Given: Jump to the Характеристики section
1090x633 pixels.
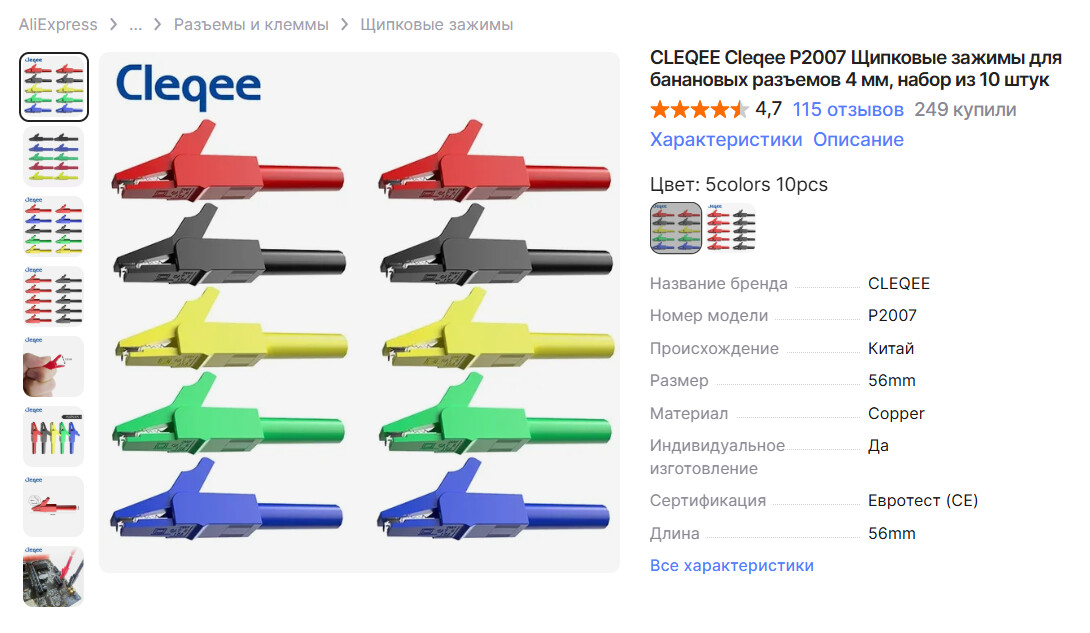Looking at the screenshot, I should [726, 140].
